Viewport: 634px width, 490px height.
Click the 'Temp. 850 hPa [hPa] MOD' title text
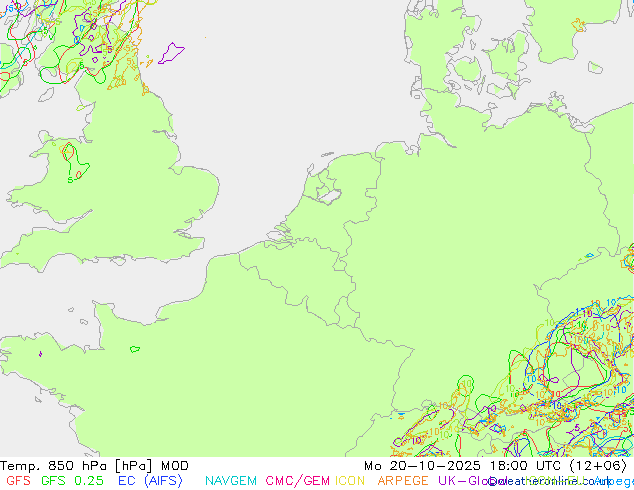click(94, 466)
